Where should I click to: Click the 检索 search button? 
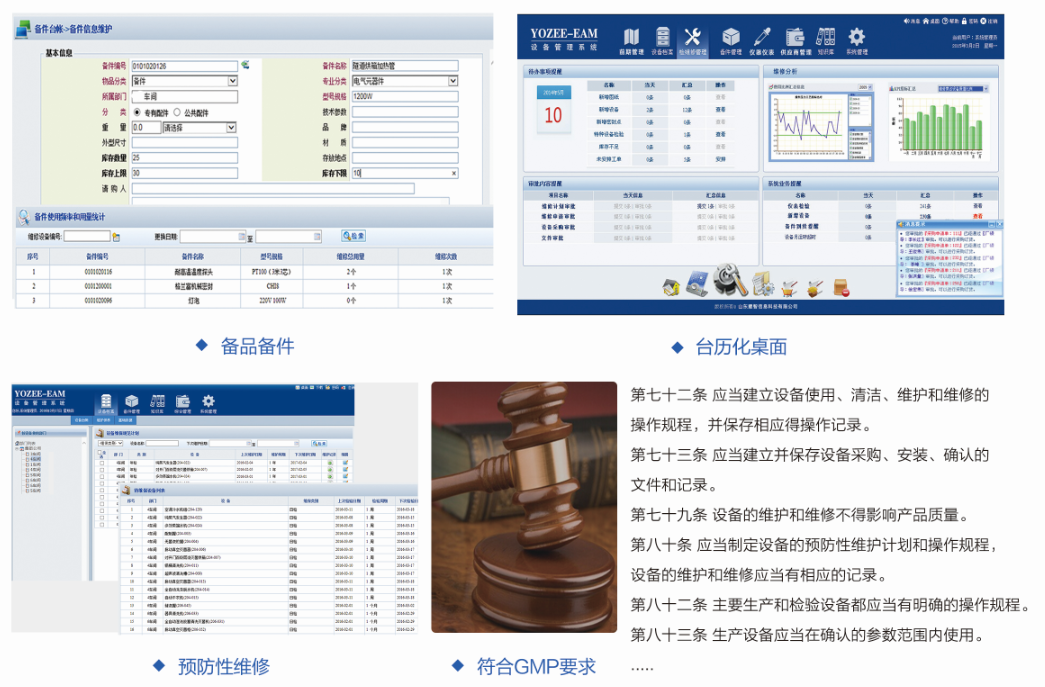point(352,234)
